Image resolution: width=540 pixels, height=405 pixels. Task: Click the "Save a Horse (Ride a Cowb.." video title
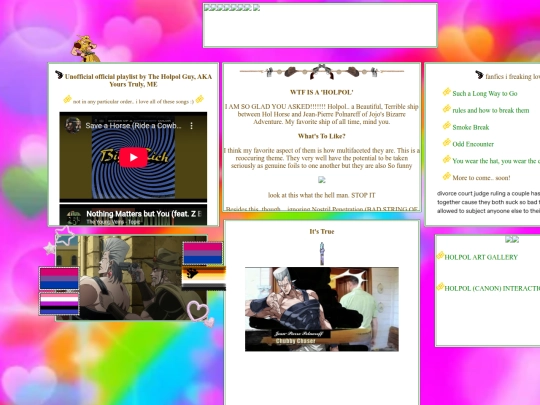click(x=133, y=126)
